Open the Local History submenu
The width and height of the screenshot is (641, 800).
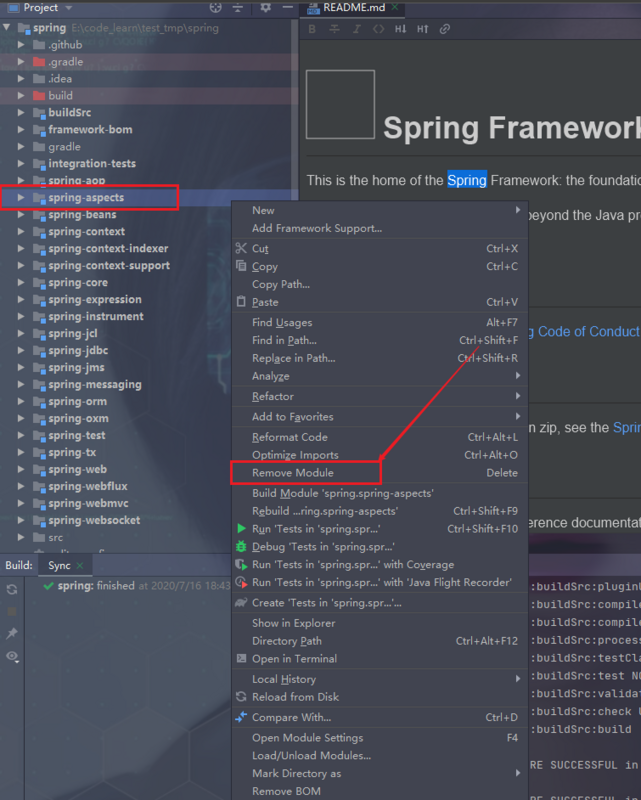coord(380,679)
